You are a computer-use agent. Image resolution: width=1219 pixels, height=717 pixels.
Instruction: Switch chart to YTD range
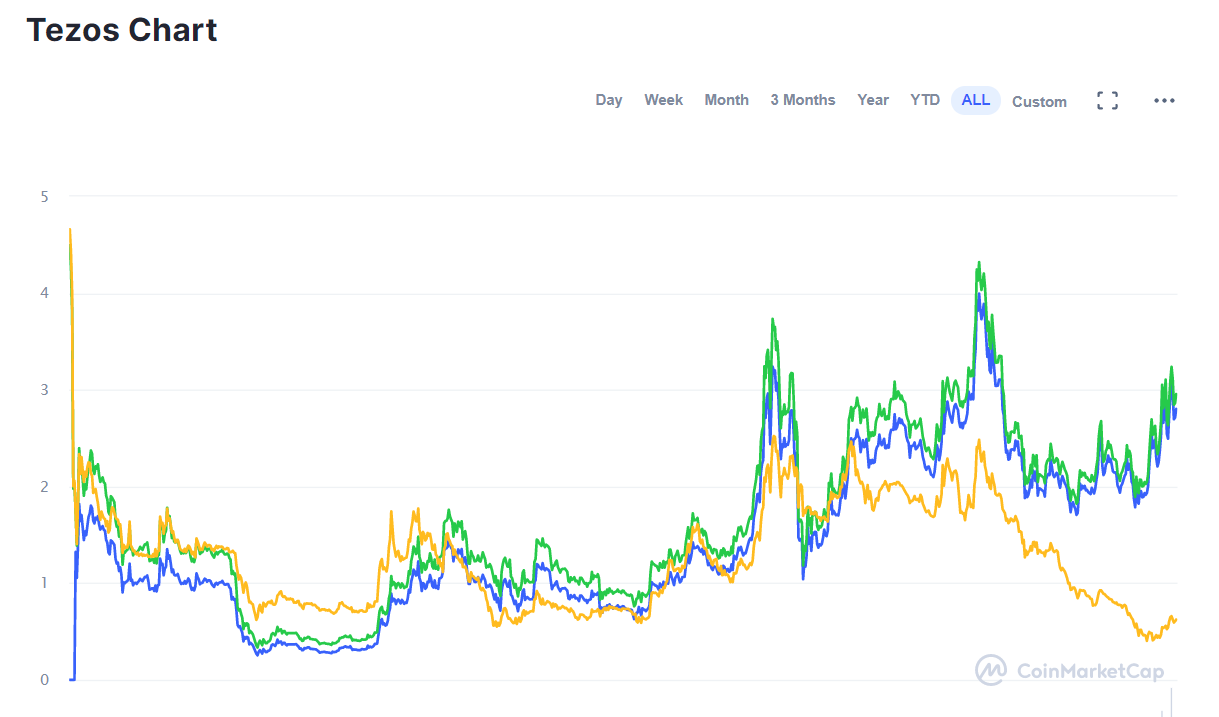[925, 100]
